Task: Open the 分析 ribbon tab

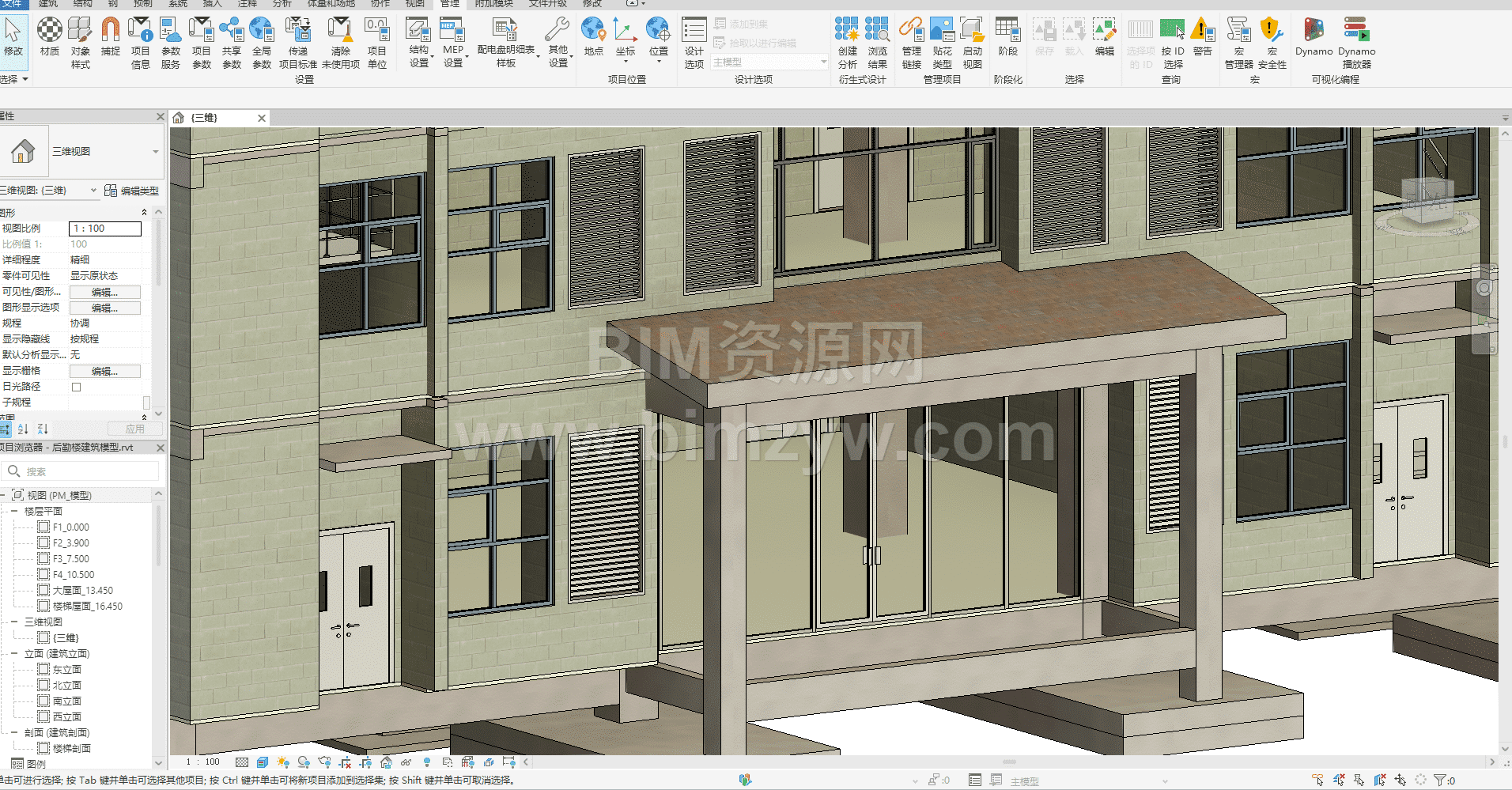Action: click(x=282, y=4)
